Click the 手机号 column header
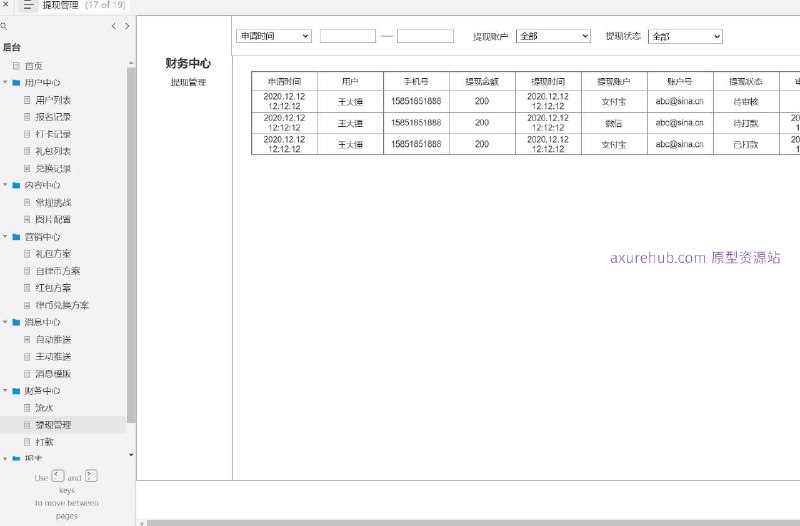This screenshot has width=800, height=526. [x=416, y=82]
